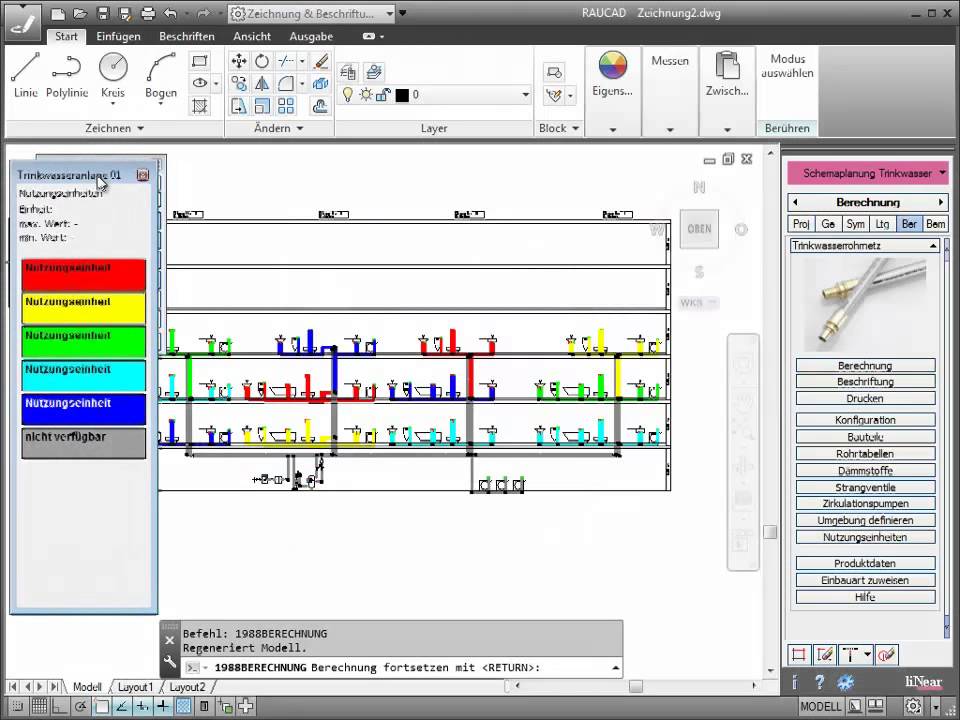Select the Stretch tool
The image size is (960, 720).
[x=238, y=106]
